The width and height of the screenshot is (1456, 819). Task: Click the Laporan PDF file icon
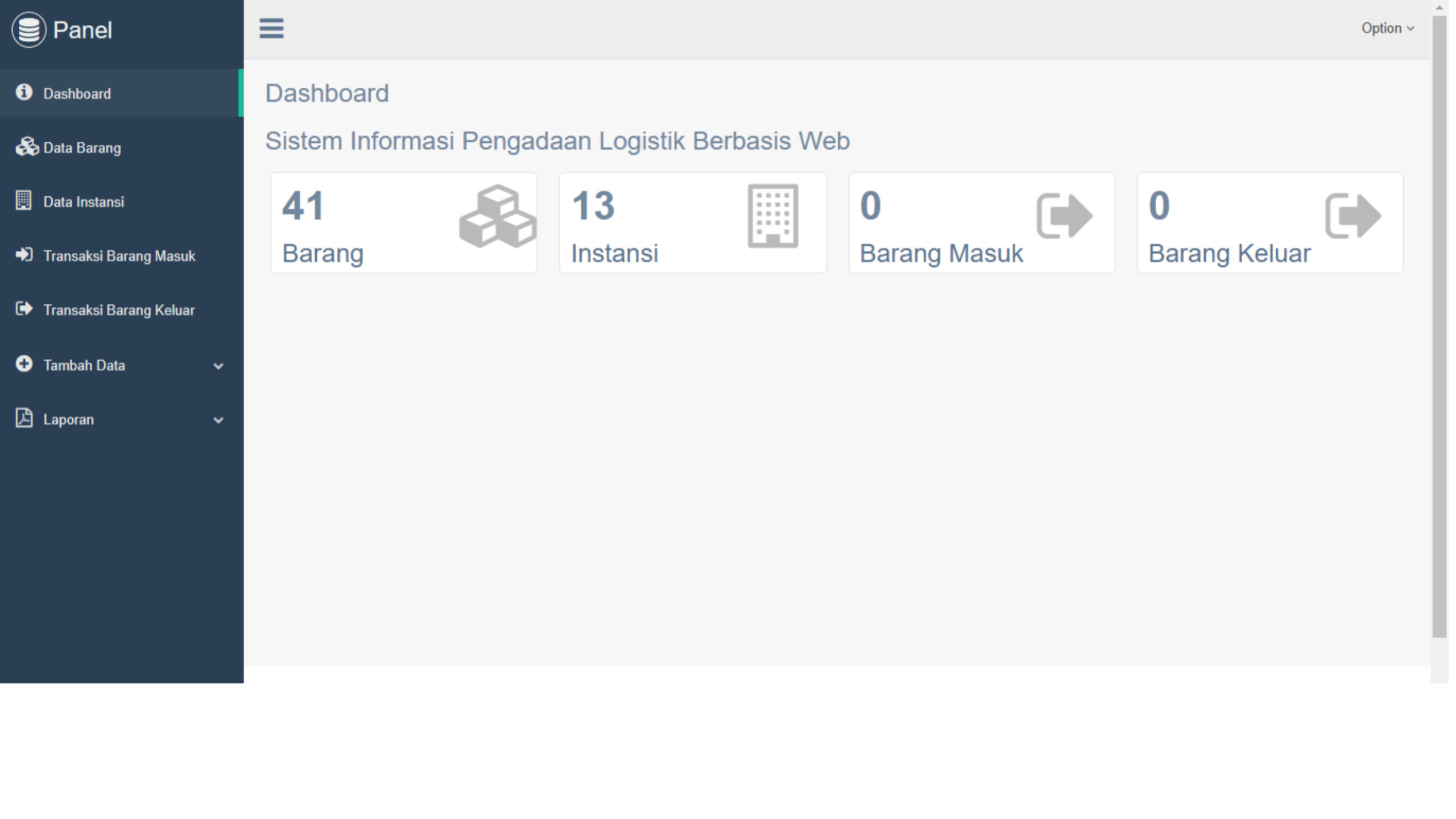(24, 418)
